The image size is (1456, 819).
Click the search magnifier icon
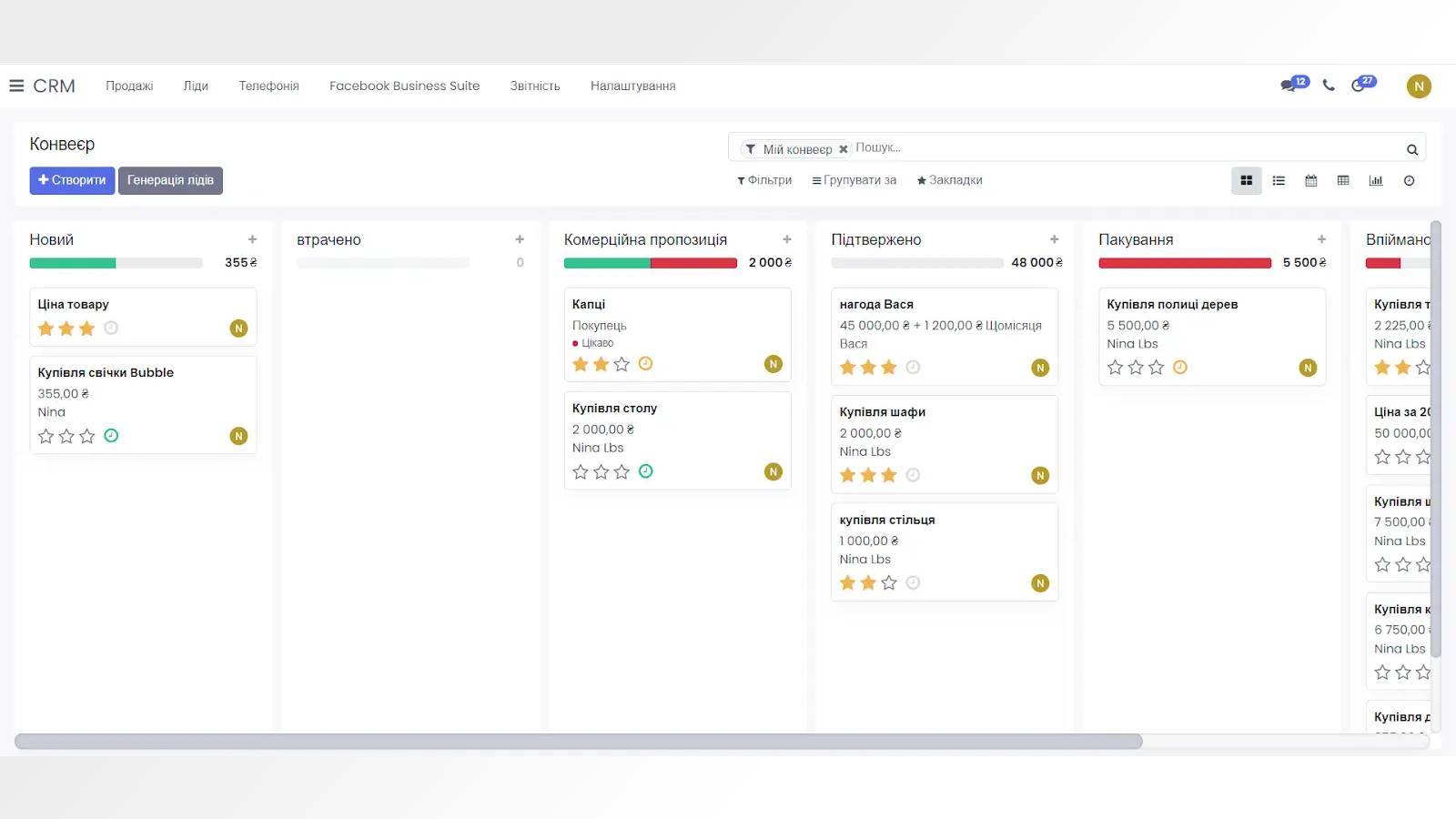click(x=1412, y=150)
